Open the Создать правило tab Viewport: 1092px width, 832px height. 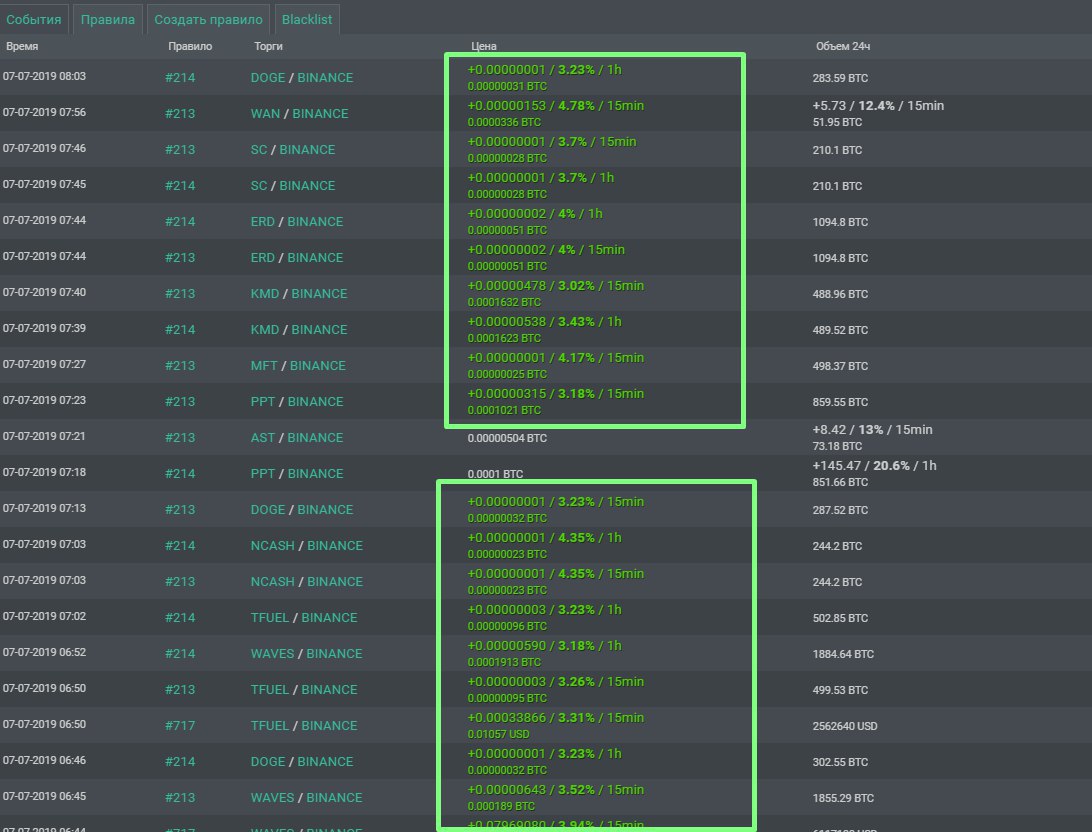pyautogui.click(x=208, y=19)
